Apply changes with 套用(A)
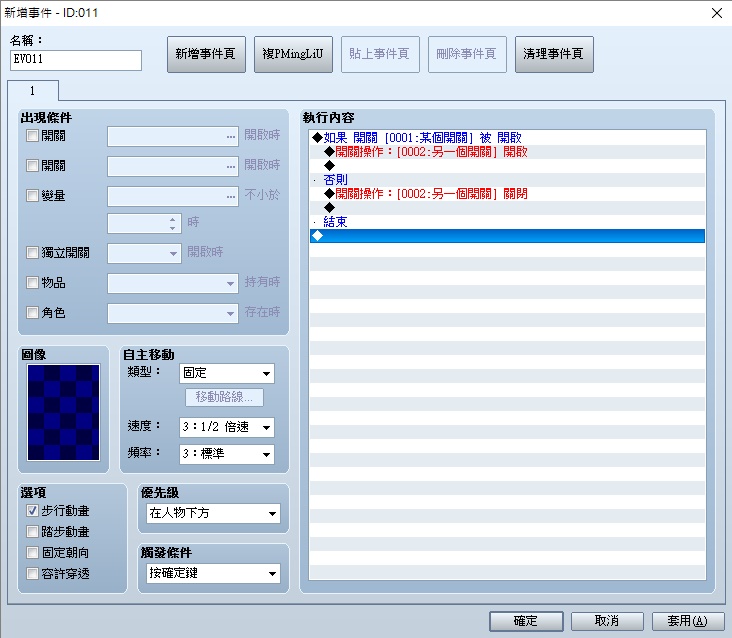Viewport: 732px width, 638px height. 688,621
